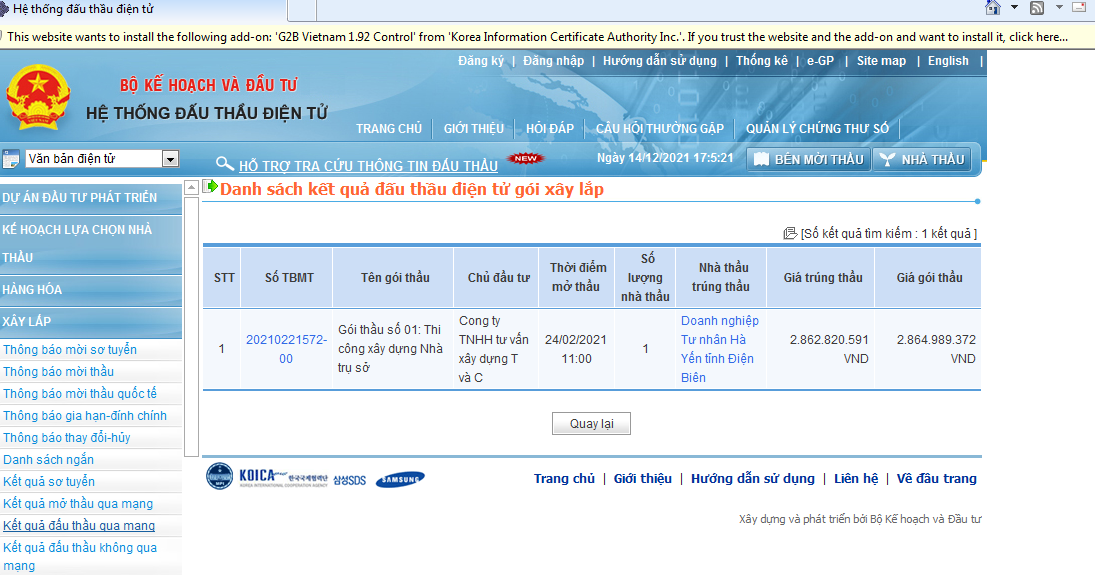Open dropdown arrow next to Home icon
Image resolution: width=1095 pixels, height=575 pixels.
click(x=1014, y=8)
